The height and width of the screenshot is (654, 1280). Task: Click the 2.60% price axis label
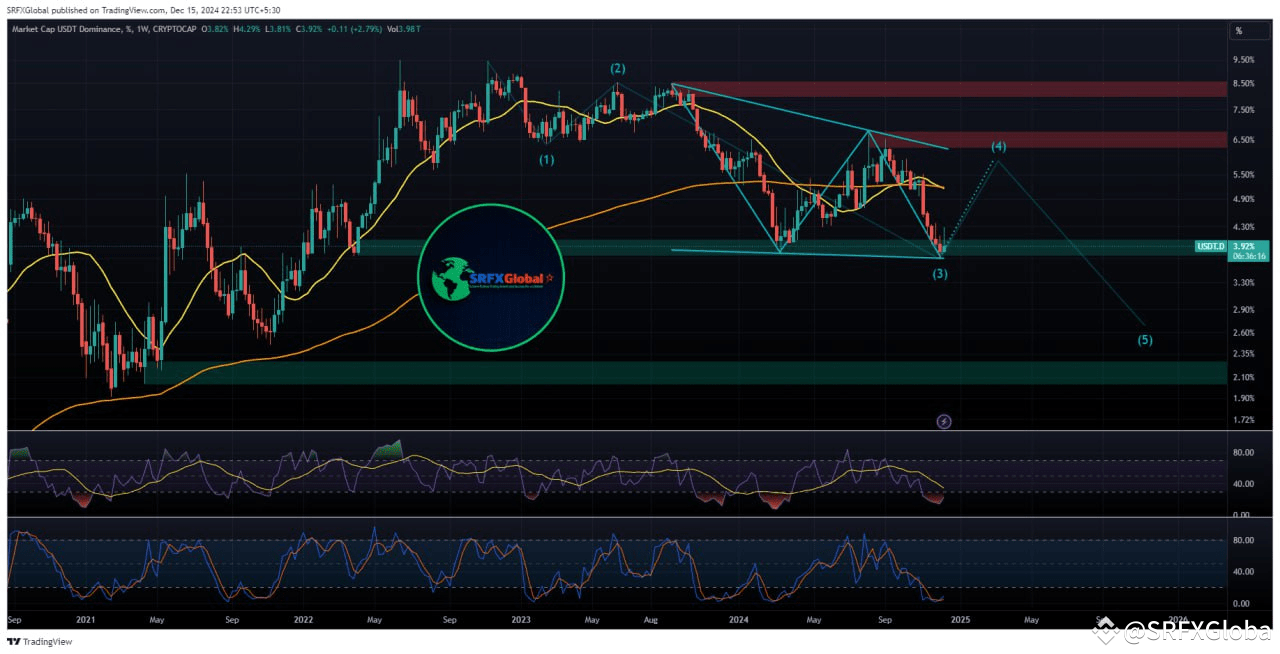click(x=1244, y=332)
